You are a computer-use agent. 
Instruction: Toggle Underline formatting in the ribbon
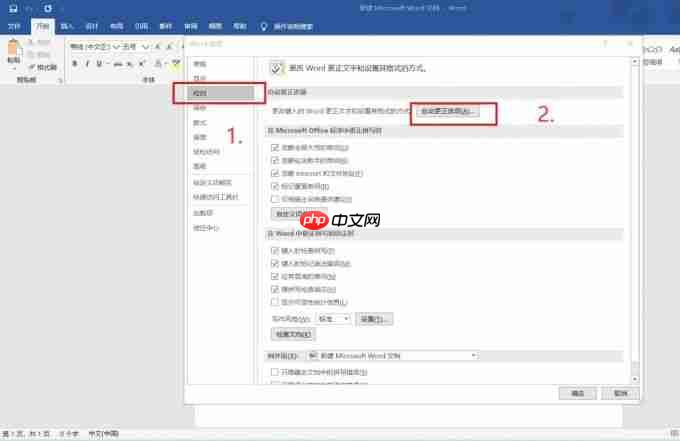tap(99, 64)
